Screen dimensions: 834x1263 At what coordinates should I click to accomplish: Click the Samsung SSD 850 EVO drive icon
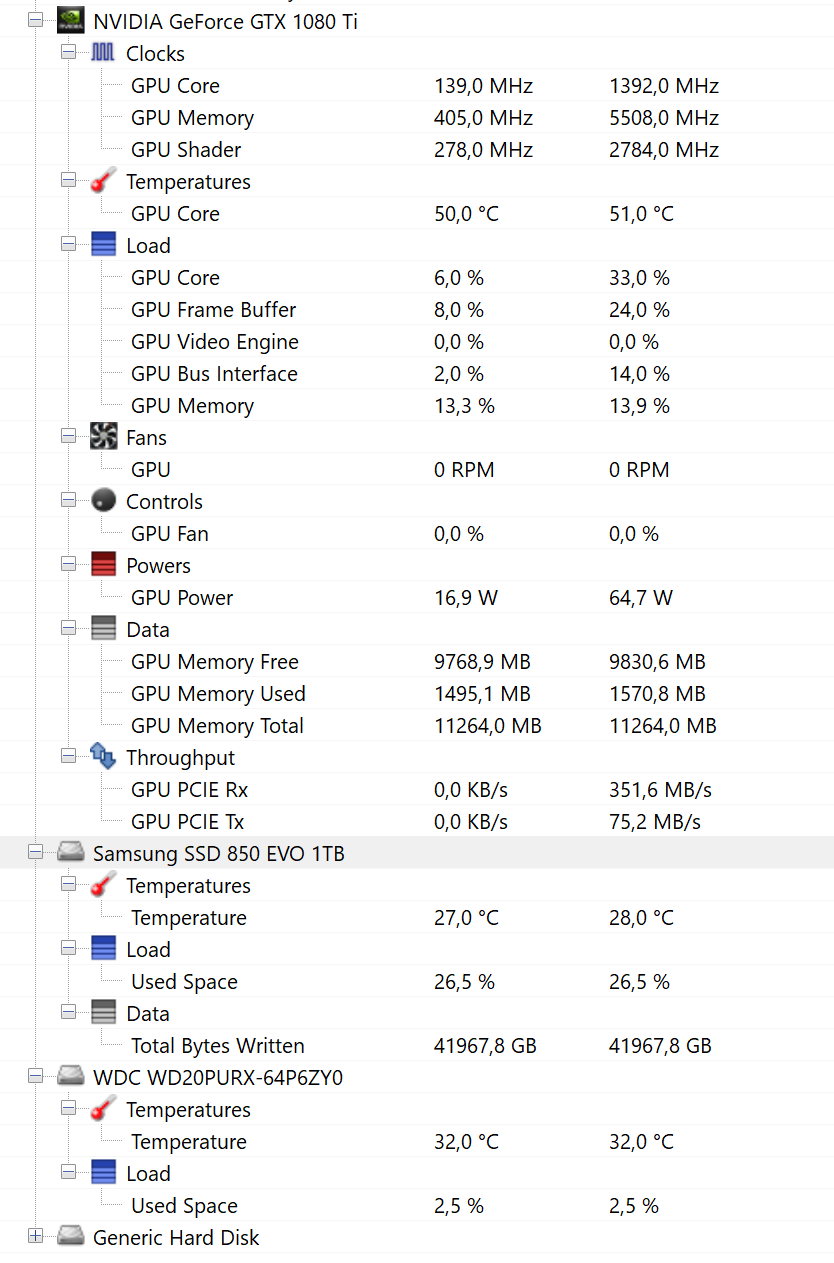[x=70, y=853]
